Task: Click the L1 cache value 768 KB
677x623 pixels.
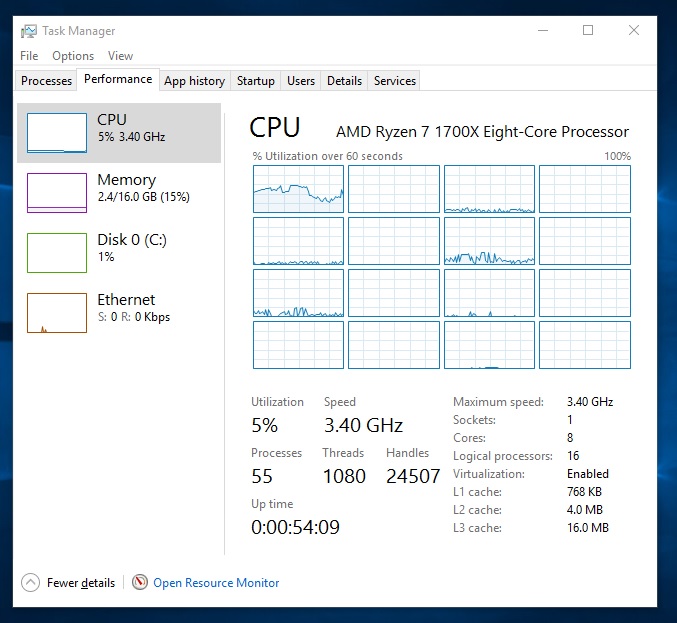Action: 584,492
